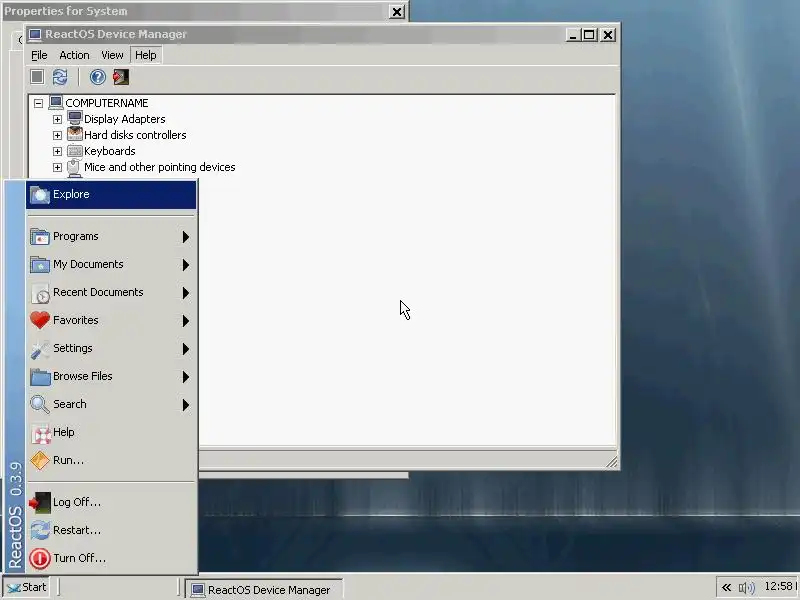Collapse the COMPUTERNAME tree node
The height and width of the screenshot is (600, 800).
38,103
